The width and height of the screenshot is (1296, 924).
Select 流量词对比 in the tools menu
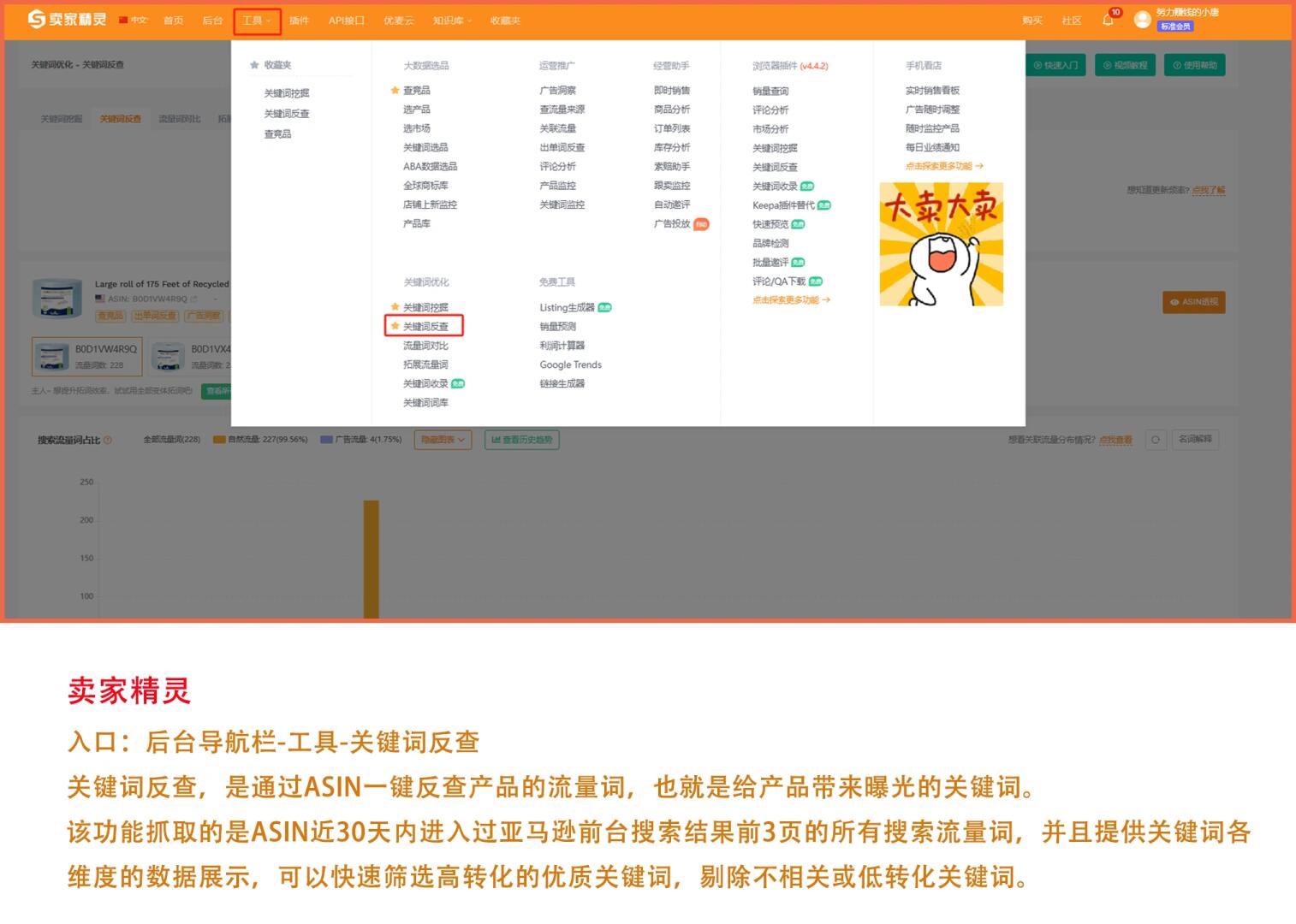tap(425, 346)
